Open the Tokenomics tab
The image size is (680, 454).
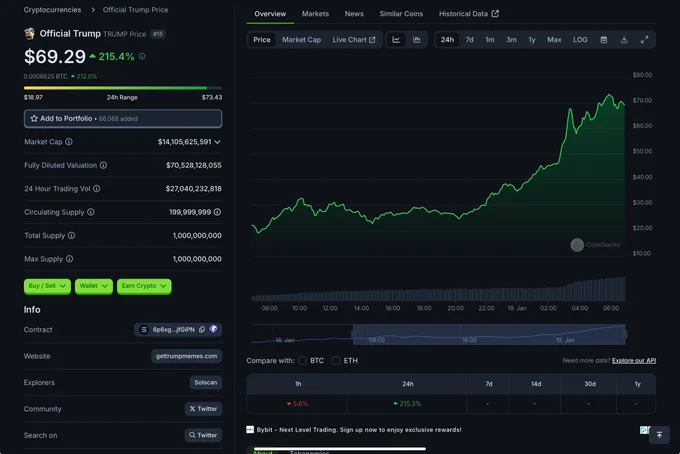[309, 451]
